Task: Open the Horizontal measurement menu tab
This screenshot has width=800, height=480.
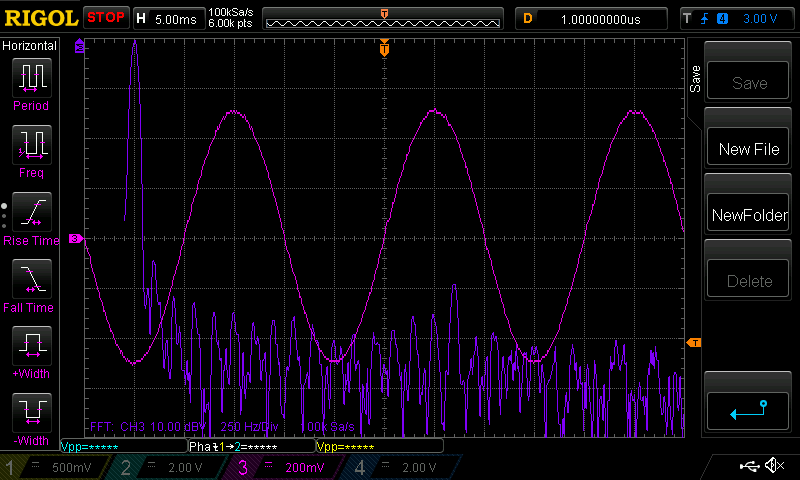Action: (30, 46)
